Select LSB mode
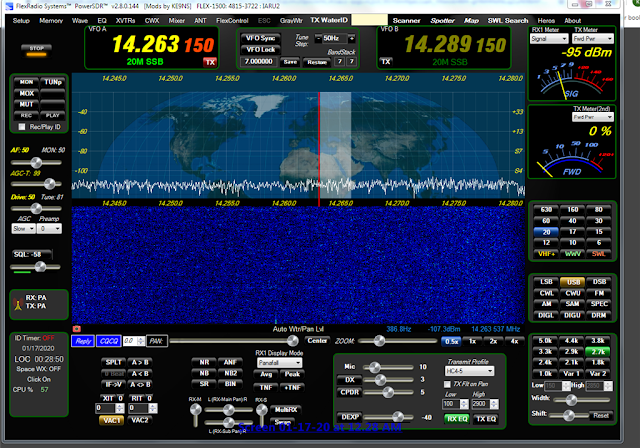This screenshot has width=640, height=448. click(546, 282)
